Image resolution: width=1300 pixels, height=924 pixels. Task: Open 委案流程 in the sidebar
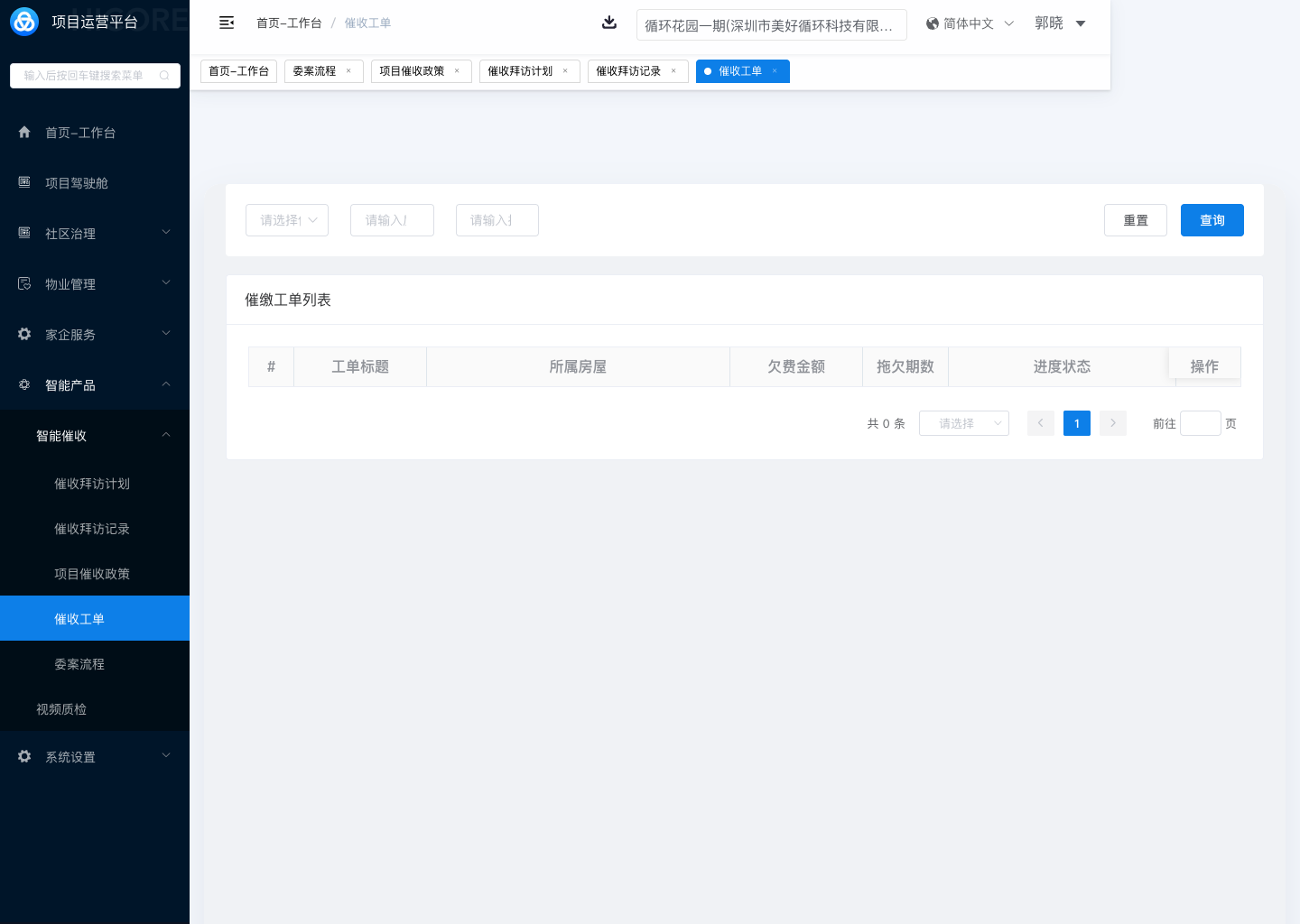click(x=79, y=664)
